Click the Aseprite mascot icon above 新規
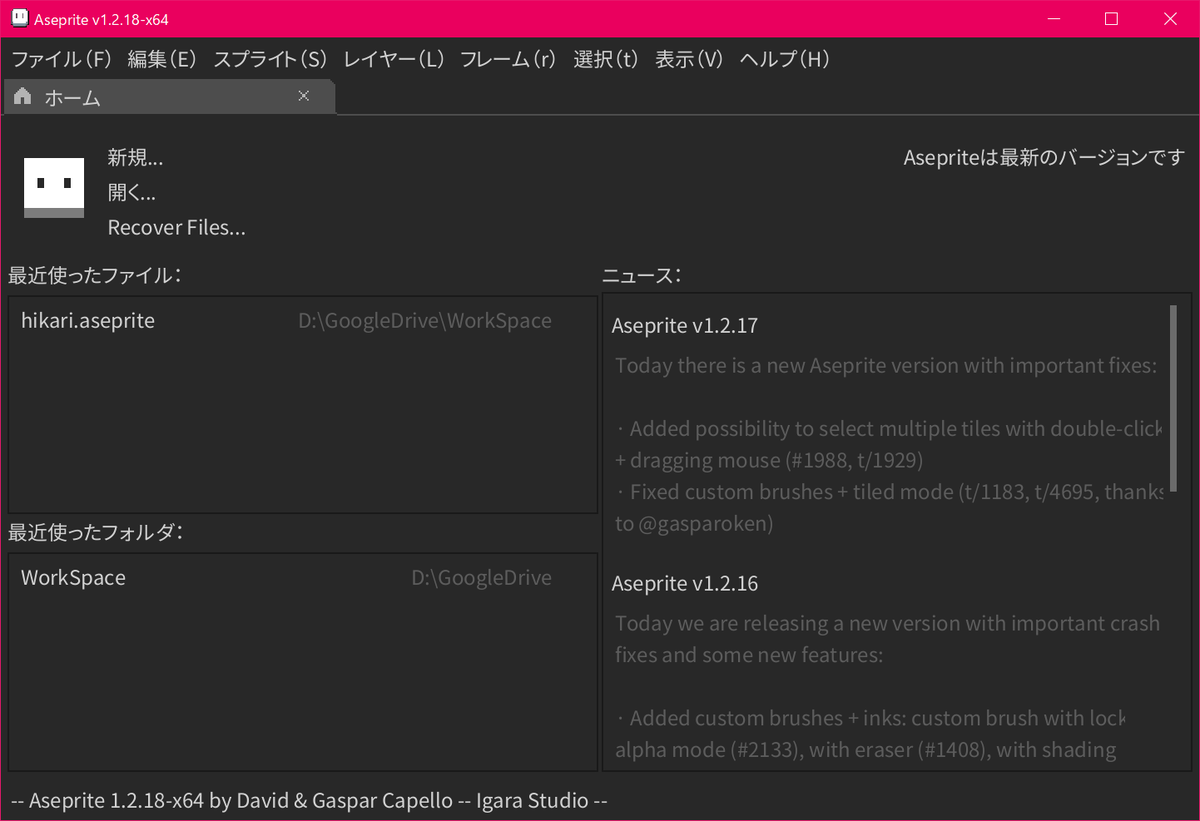The image size is (1200, 821). [x=53, y=186]
